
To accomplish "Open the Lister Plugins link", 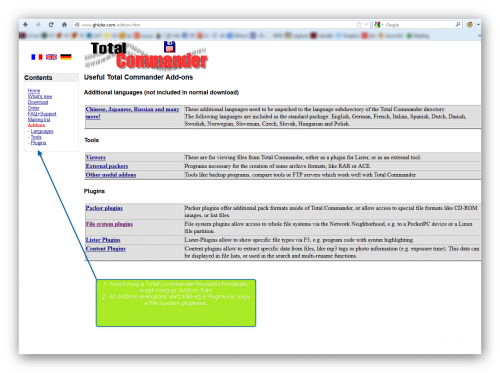I will click(103, 240).
